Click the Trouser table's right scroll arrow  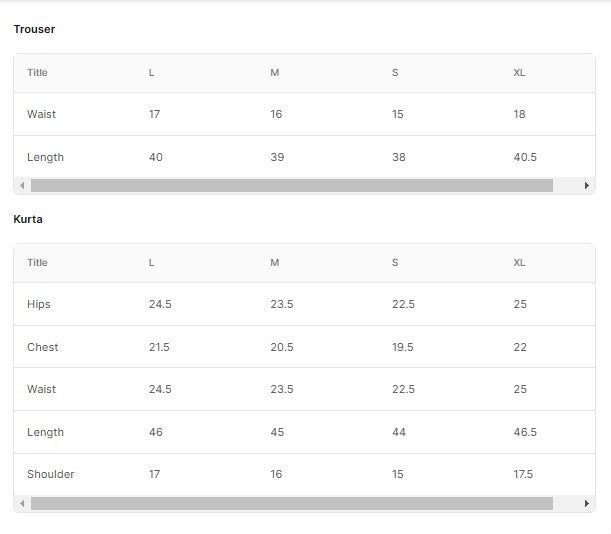586,186
